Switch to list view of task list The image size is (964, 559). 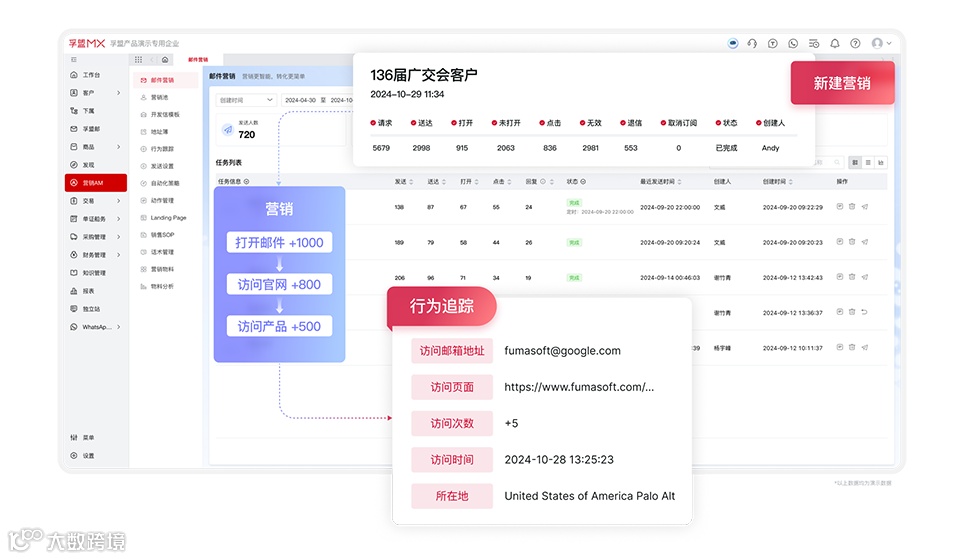[x=868, y=162]
